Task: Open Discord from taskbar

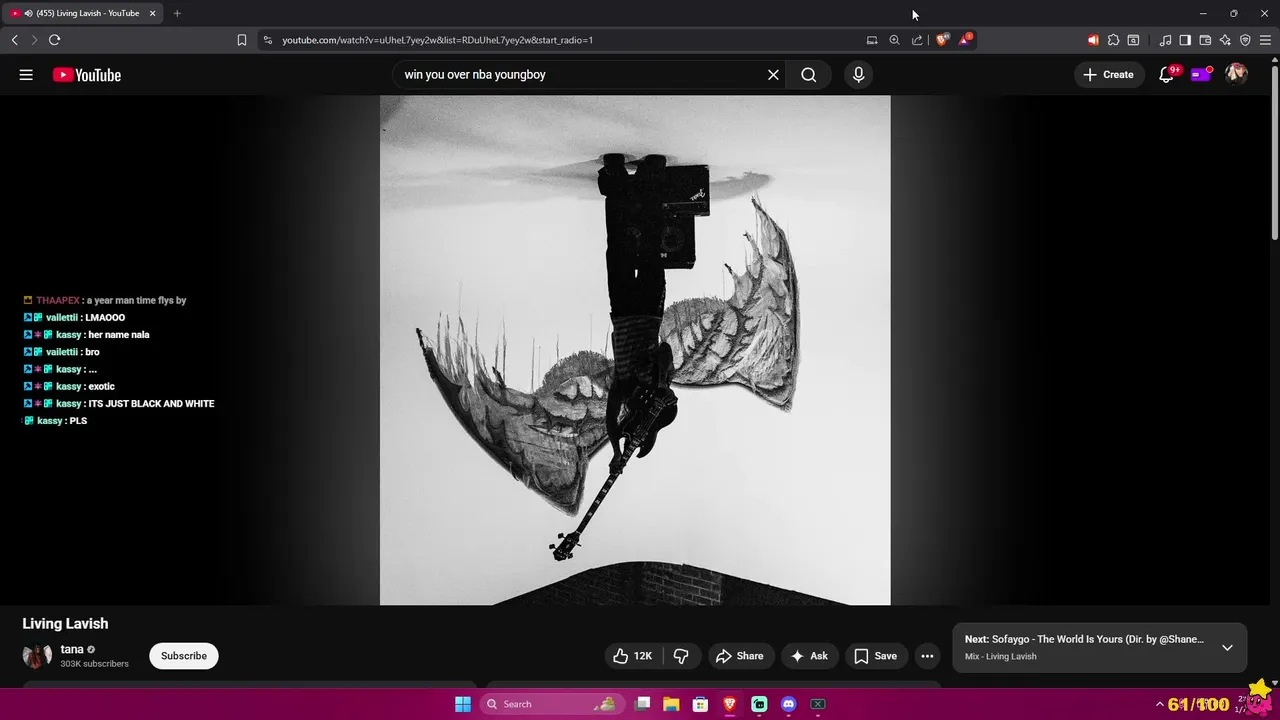Action: click(788, 704)
